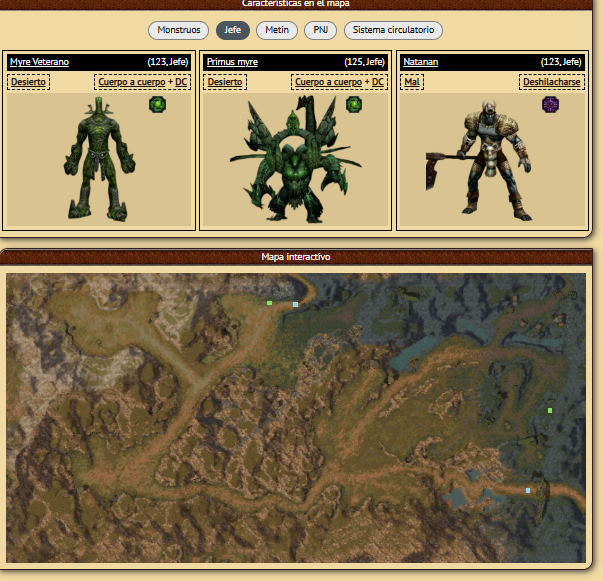Viewport: 603px width, 581px height.
Task: Toggle the Monstruos filter
Action: click(x=179, y=30)
